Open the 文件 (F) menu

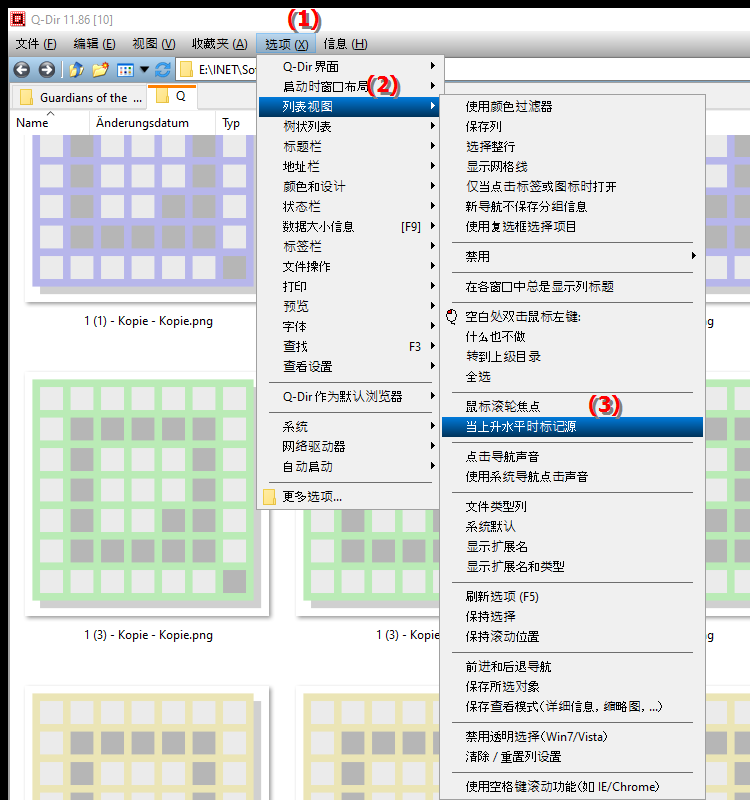click(36, 44)
